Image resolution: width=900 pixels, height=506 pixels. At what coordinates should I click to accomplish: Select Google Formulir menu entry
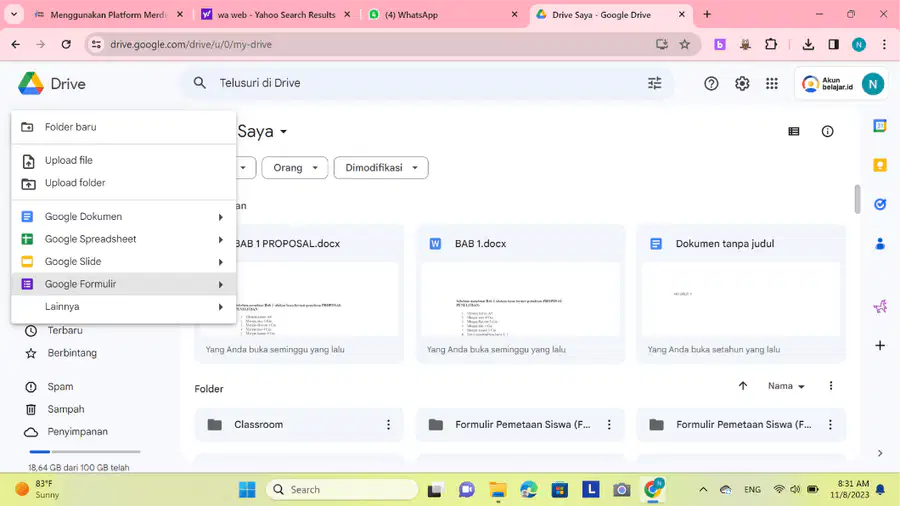[123, 284]
